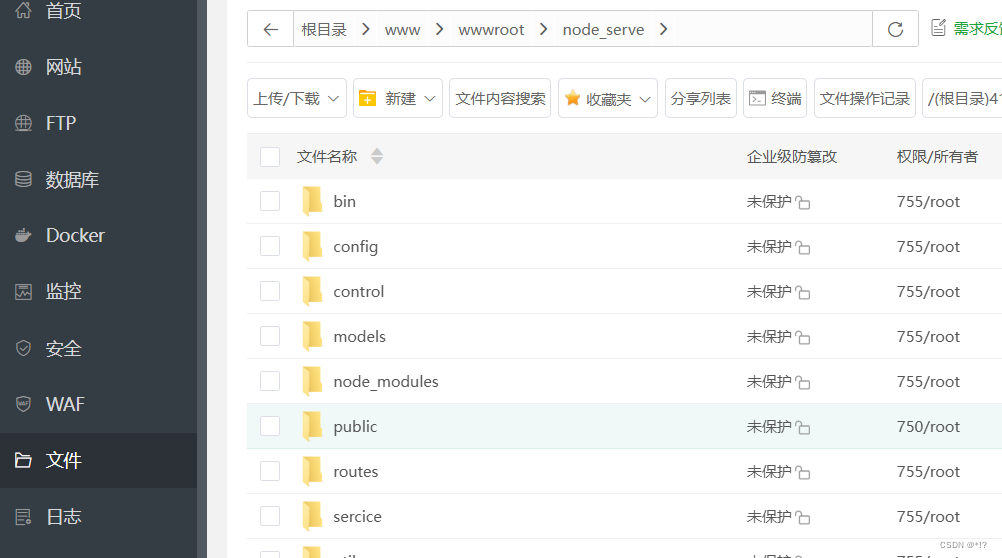
Task: Click the models folder icon
Action: point(312,336)
